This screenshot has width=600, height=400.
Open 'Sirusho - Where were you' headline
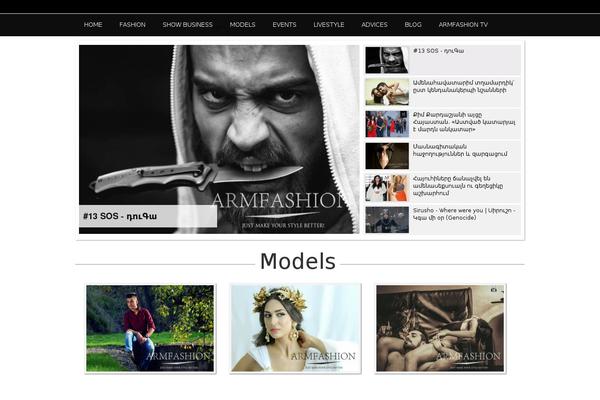point(464,214)
